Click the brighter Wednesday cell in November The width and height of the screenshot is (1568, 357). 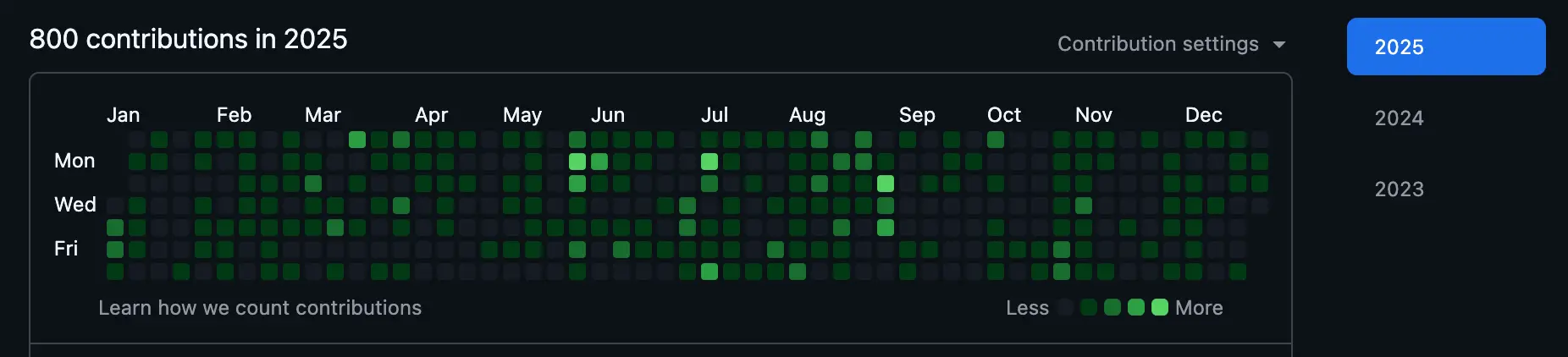[1084, 206]
